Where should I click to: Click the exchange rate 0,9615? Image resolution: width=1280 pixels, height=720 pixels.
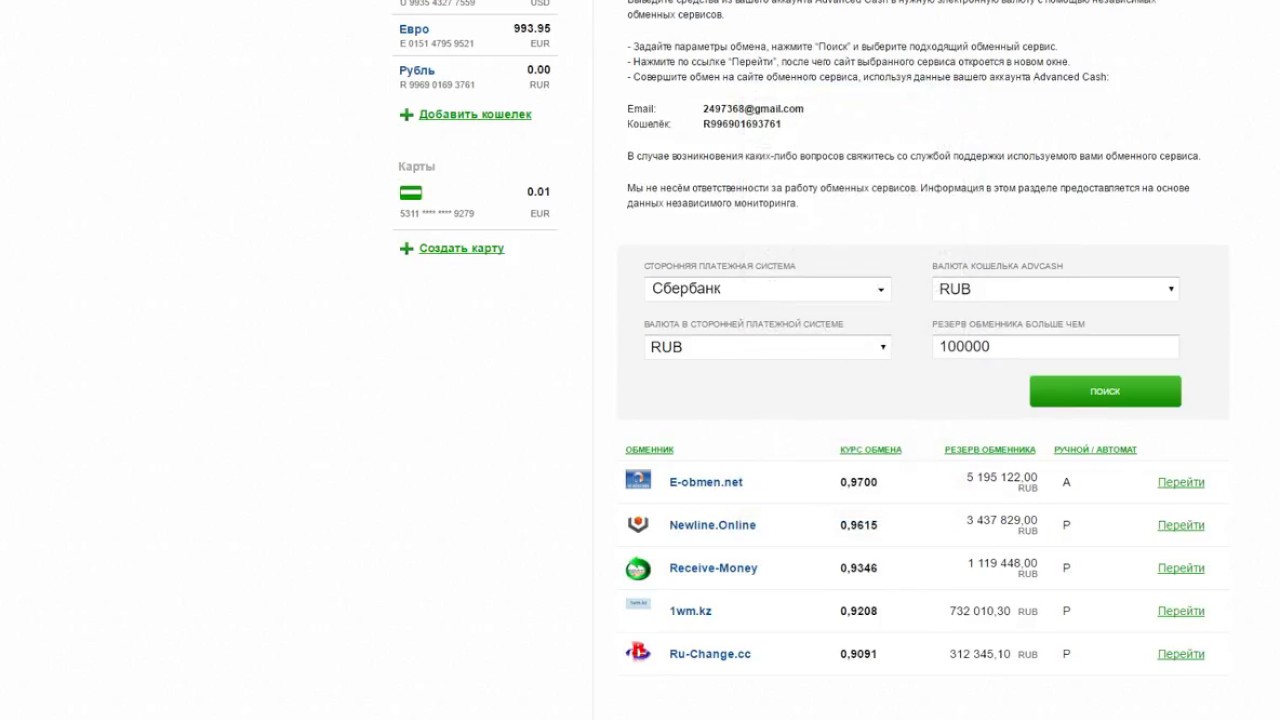(x=858, y=525)
